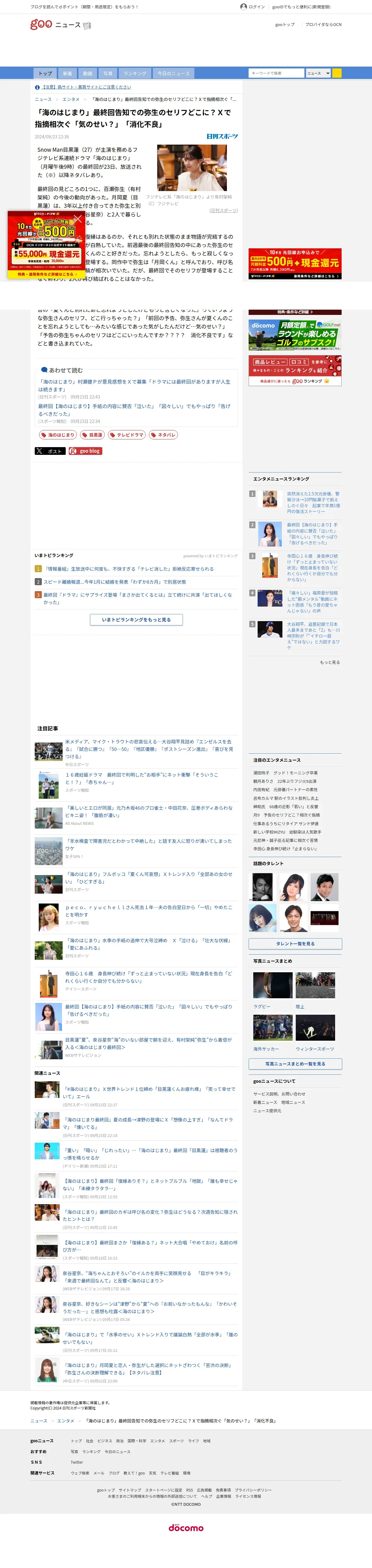Click the goo blog share button
The height and width of the screenshot is (1568, 372).
[x=85, y=451]
